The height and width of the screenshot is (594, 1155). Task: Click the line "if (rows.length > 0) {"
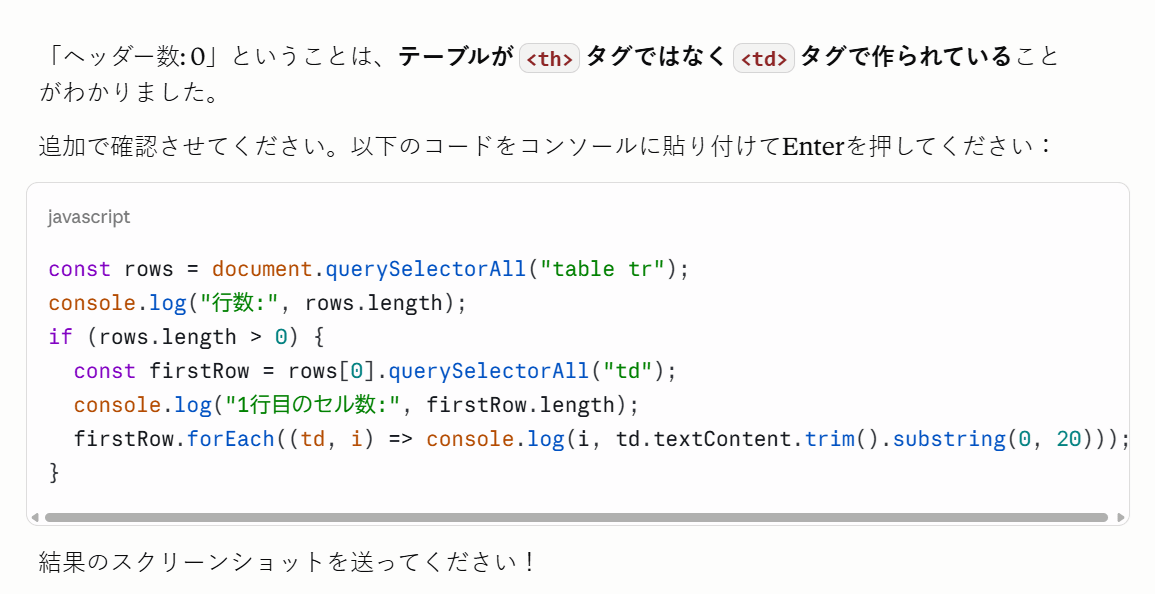click(x=186, y=337)
